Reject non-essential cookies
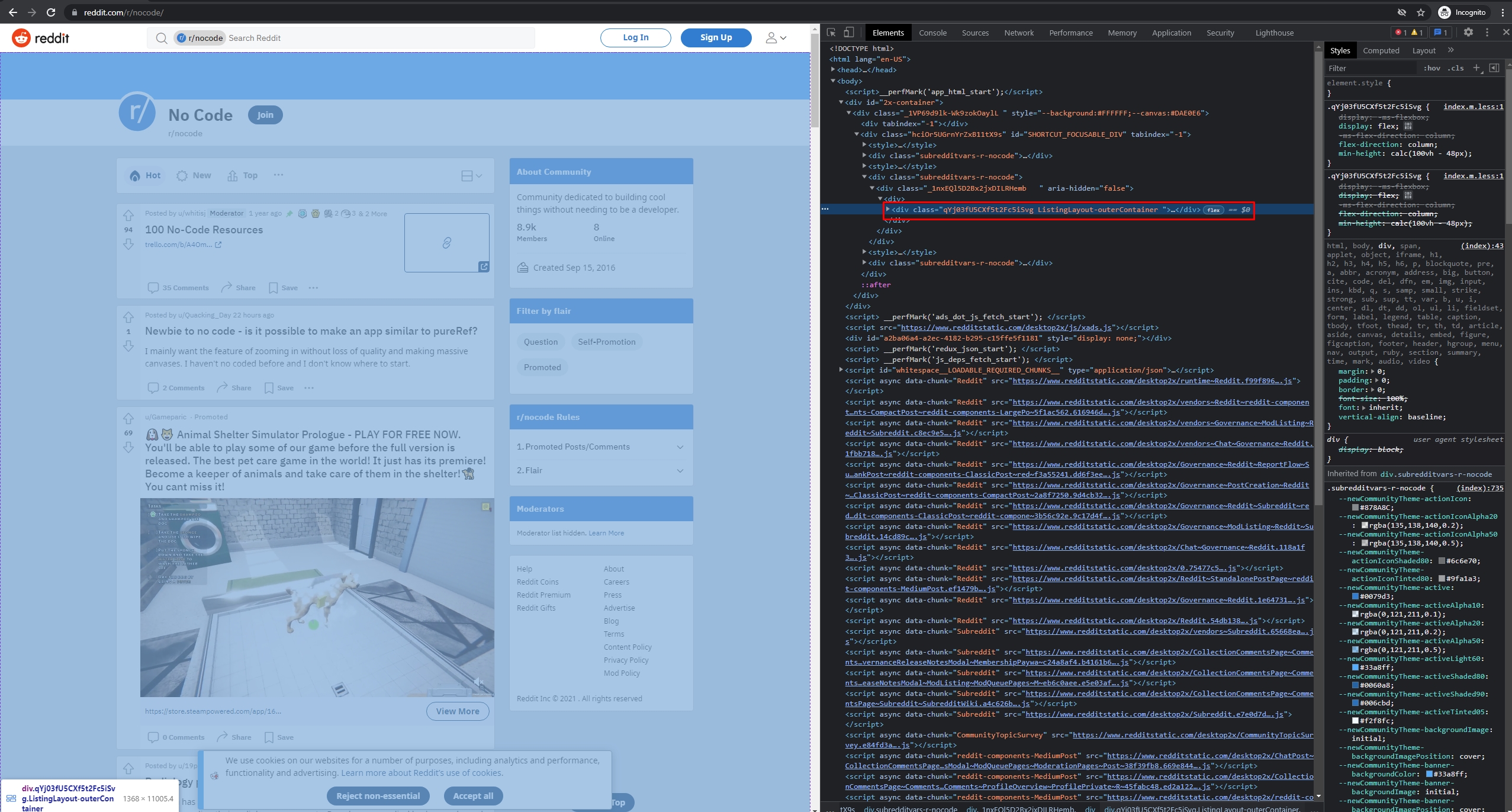 point(378,796)
